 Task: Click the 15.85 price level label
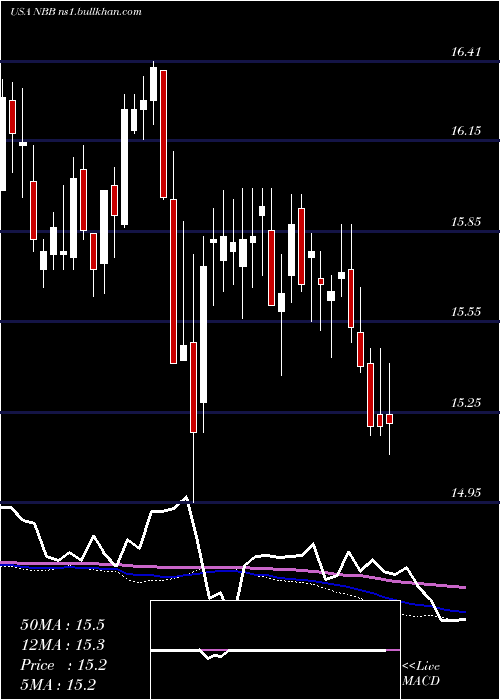pos(466,222)
